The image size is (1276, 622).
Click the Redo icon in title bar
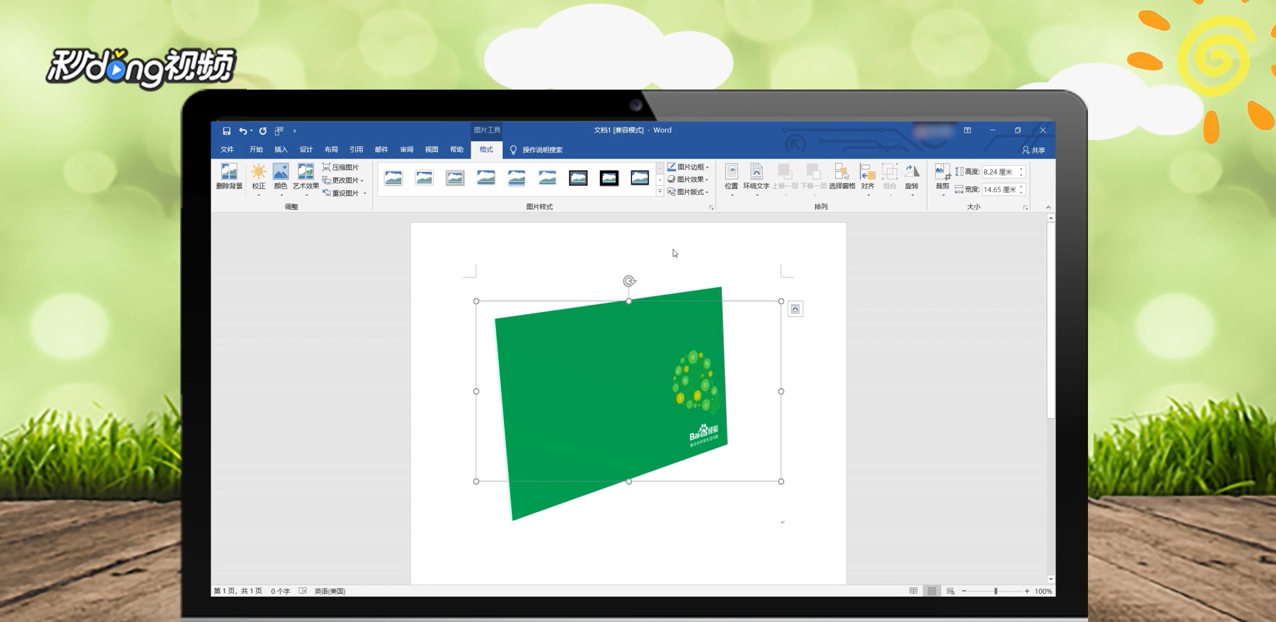[x=263, y=131]
